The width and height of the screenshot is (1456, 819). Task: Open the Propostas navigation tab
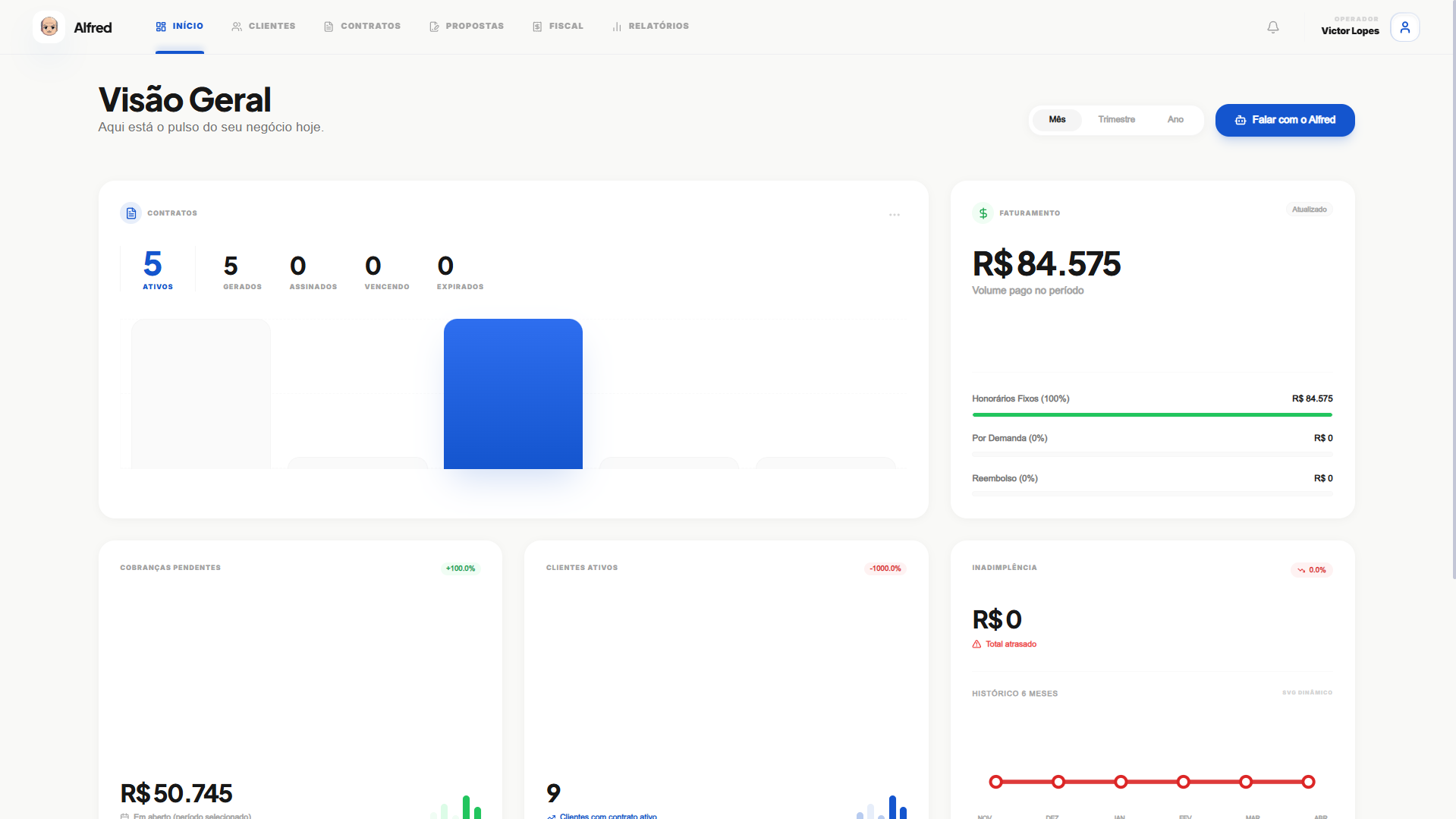tap(467, 27)
